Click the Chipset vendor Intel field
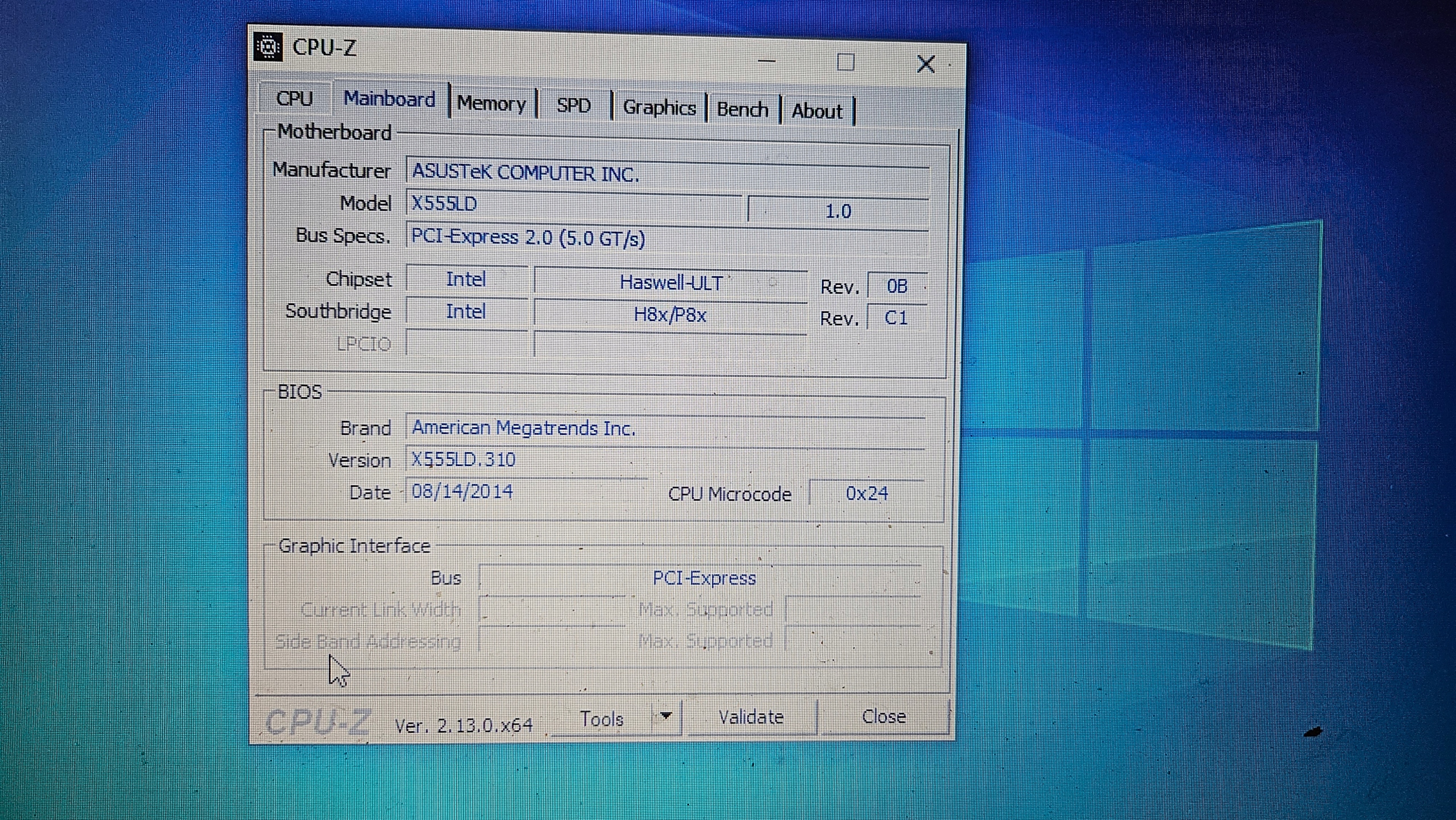The height and width of the screenshot is (820, 1456). 466,279
